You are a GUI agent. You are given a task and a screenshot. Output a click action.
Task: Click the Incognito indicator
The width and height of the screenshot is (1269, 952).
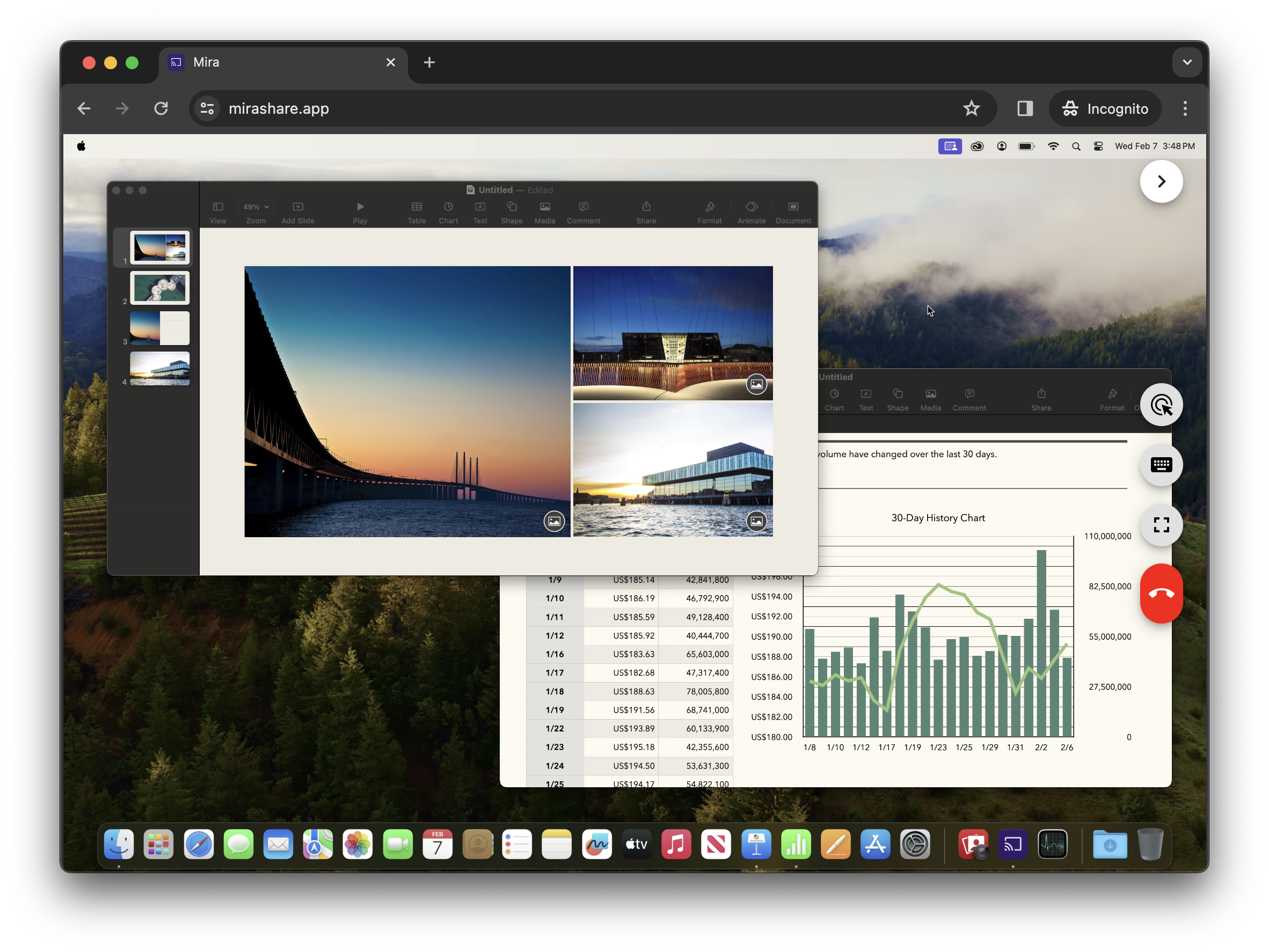(x=1105, y=108)
